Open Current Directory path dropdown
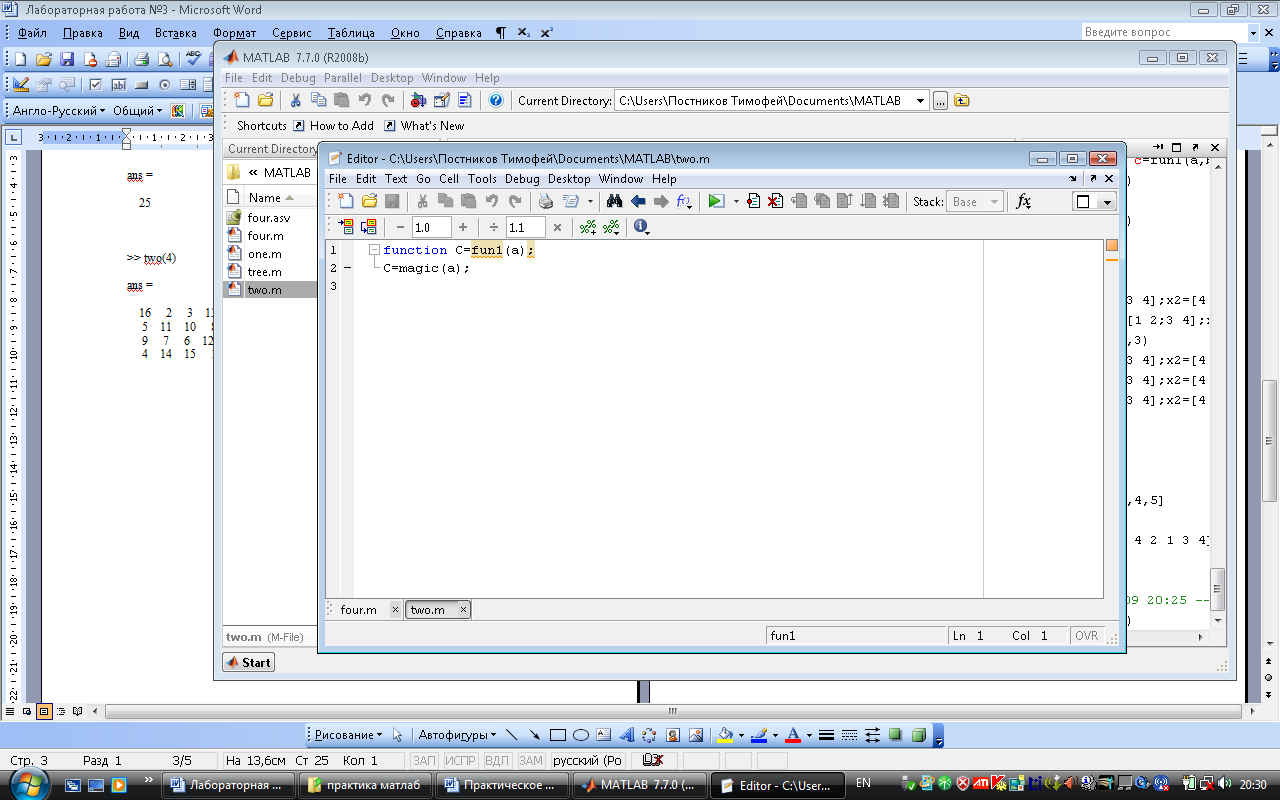Screen dimensions: 1280x800 920,100
